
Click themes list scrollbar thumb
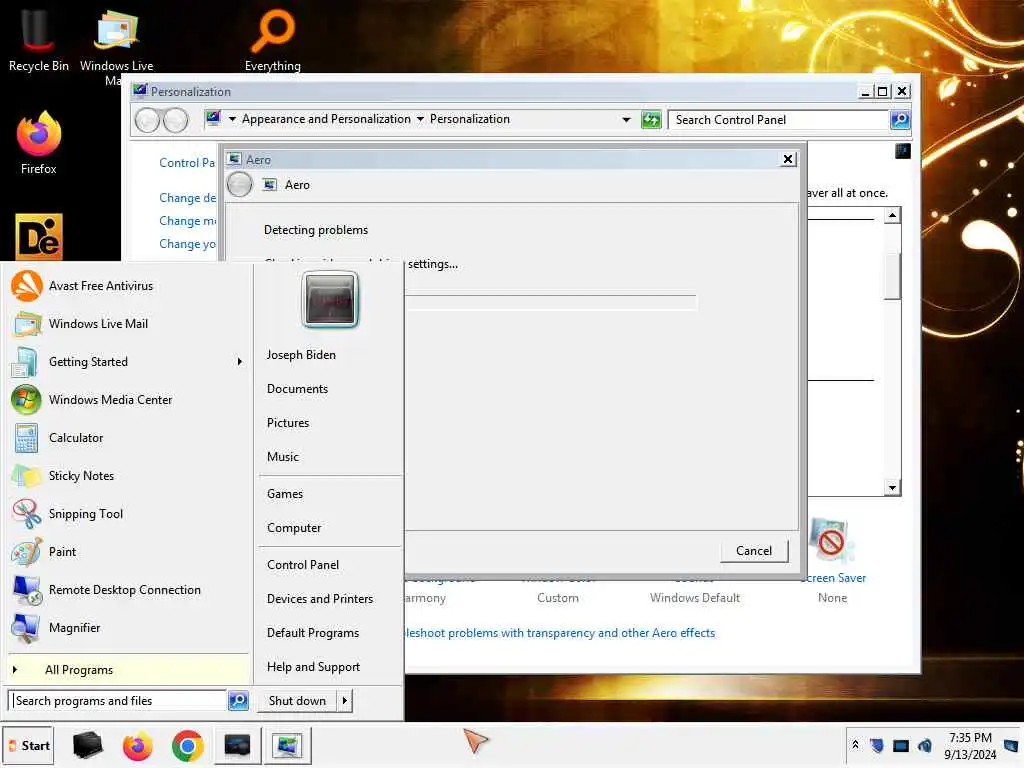[892, 274]
